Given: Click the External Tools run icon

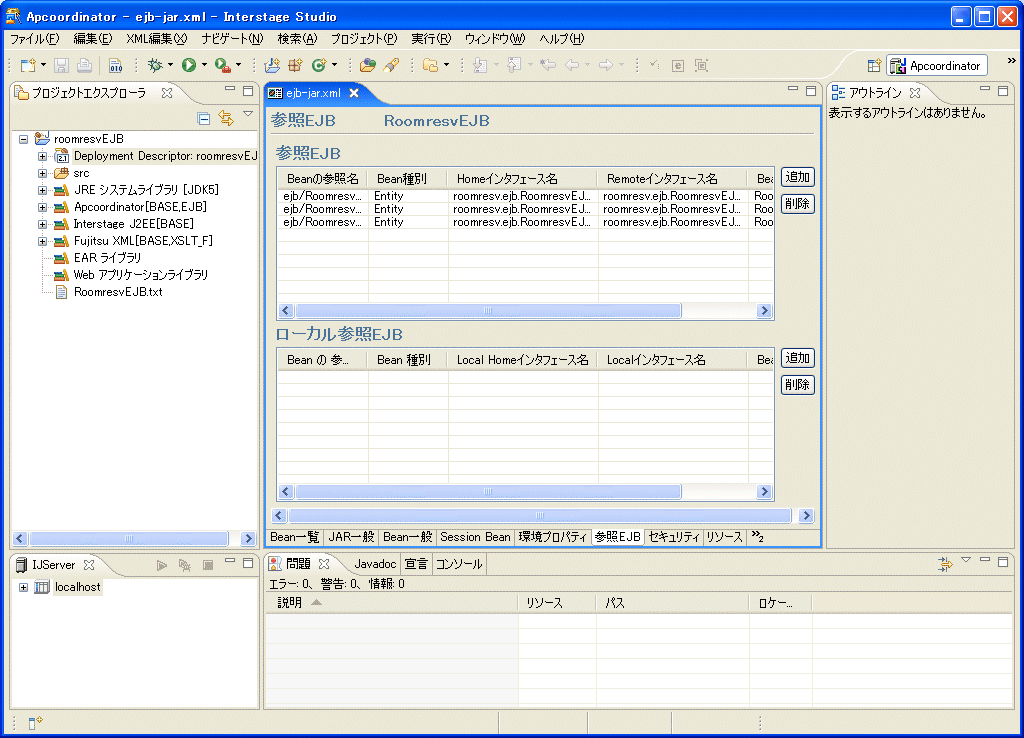Looking at the screenshot, I should pos(222,65).
